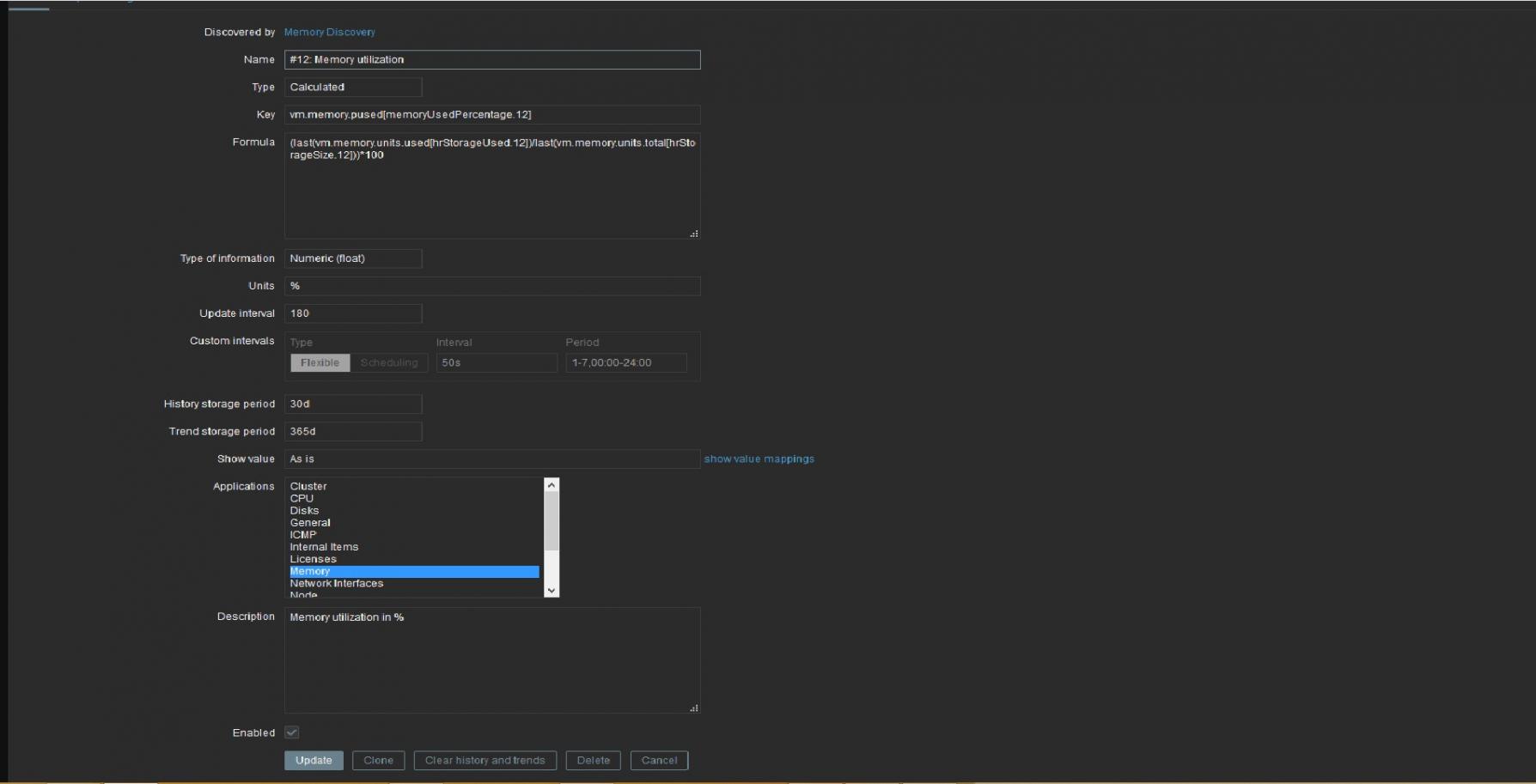Cancel editing the item

click(x=659, y=760)
